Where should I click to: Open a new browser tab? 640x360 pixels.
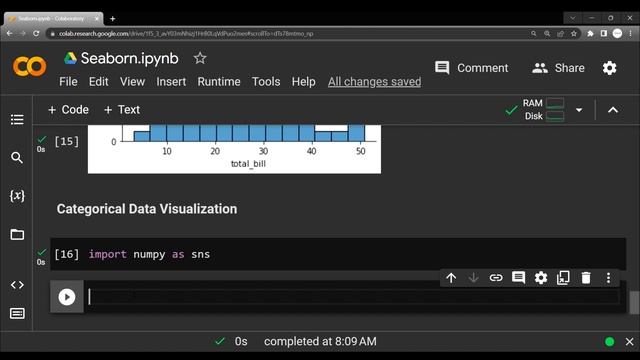[x=113, y=19]
